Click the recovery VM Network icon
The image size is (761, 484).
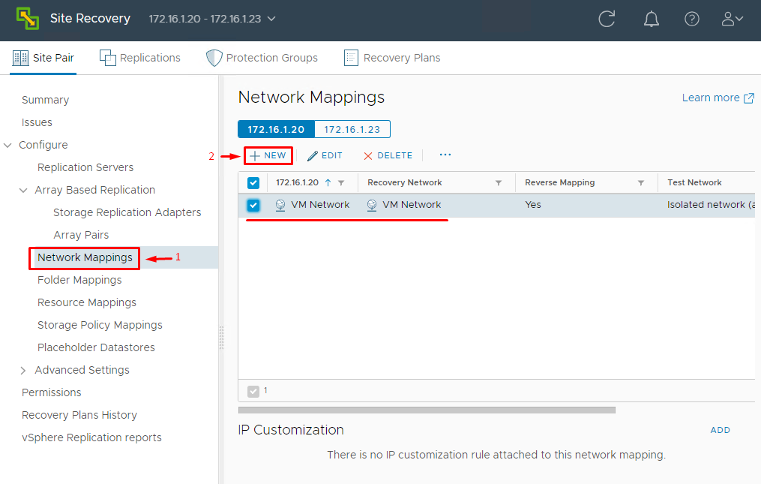(372, 205)
